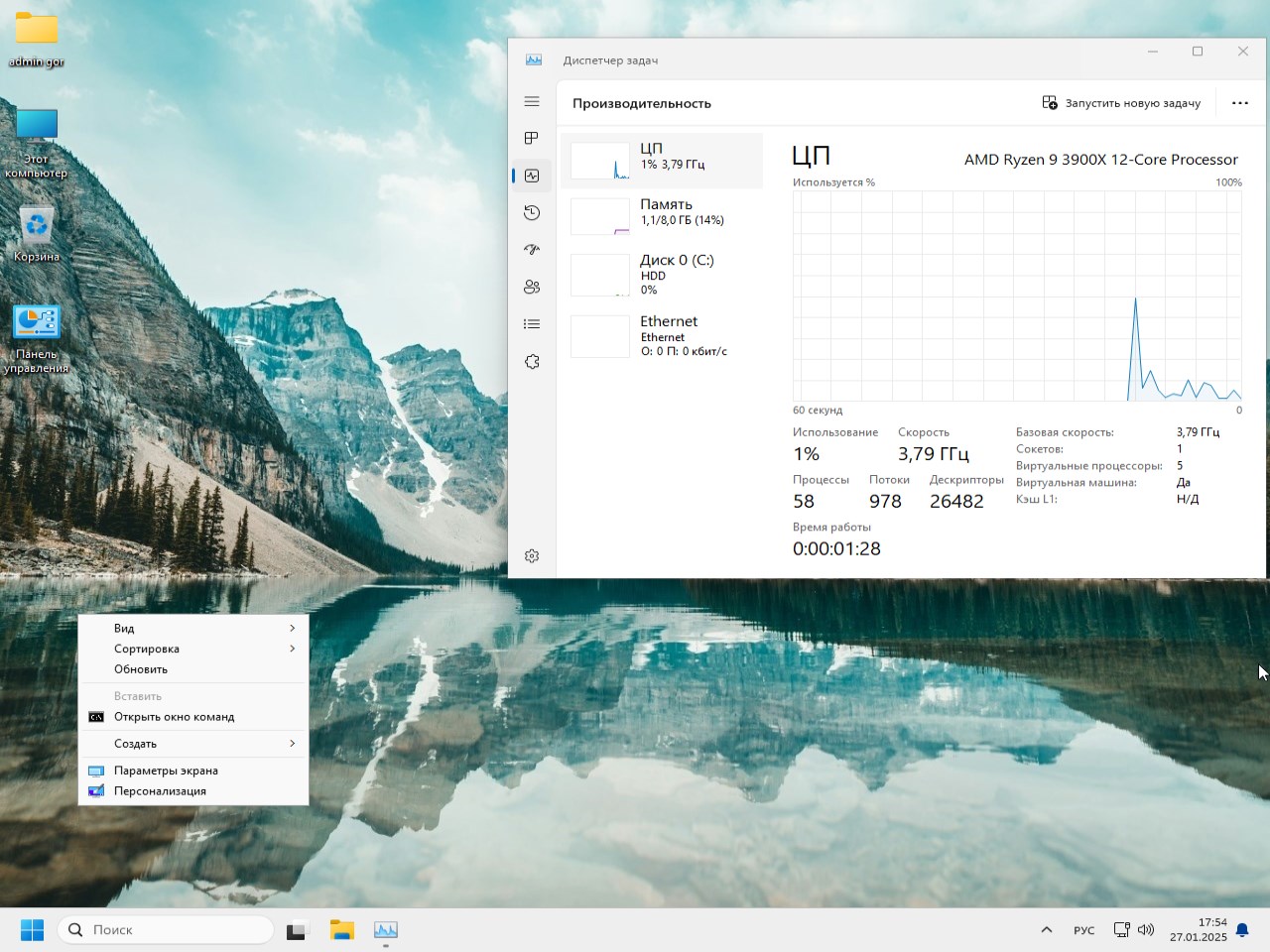Click the CPU usage graph

coord(1017,296)
